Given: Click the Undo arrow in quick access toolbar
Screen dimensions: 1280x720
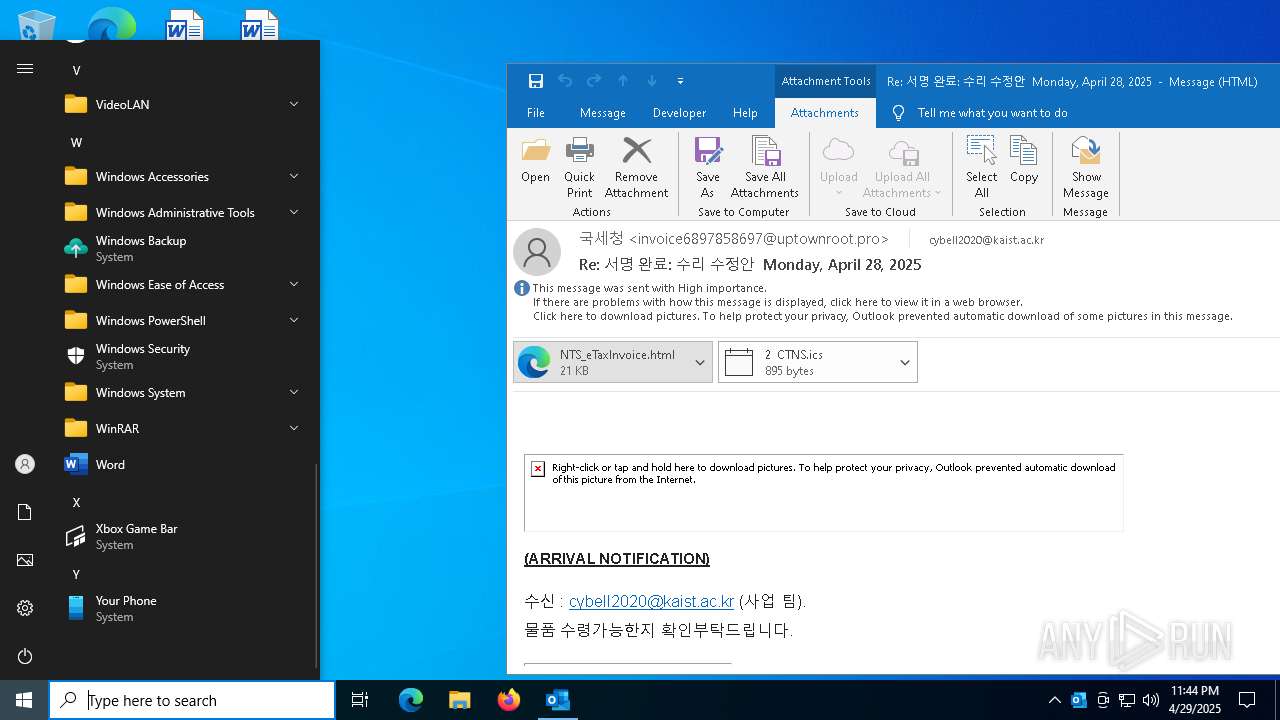Looking at the screenshot, I should pyautogui.click(x=565, y=81).
